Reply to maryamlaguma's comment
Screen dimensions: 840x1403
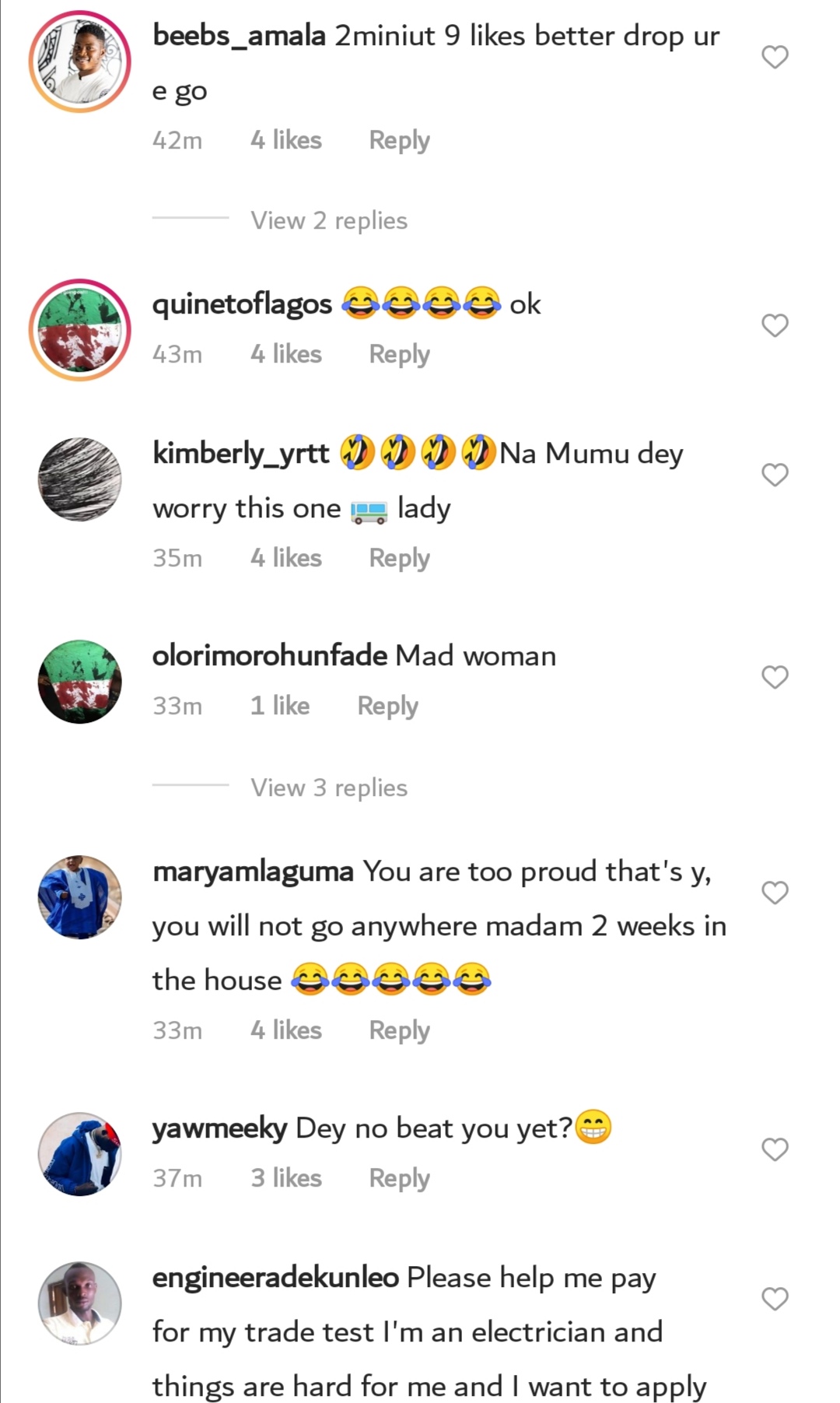tap(399, 1030)
